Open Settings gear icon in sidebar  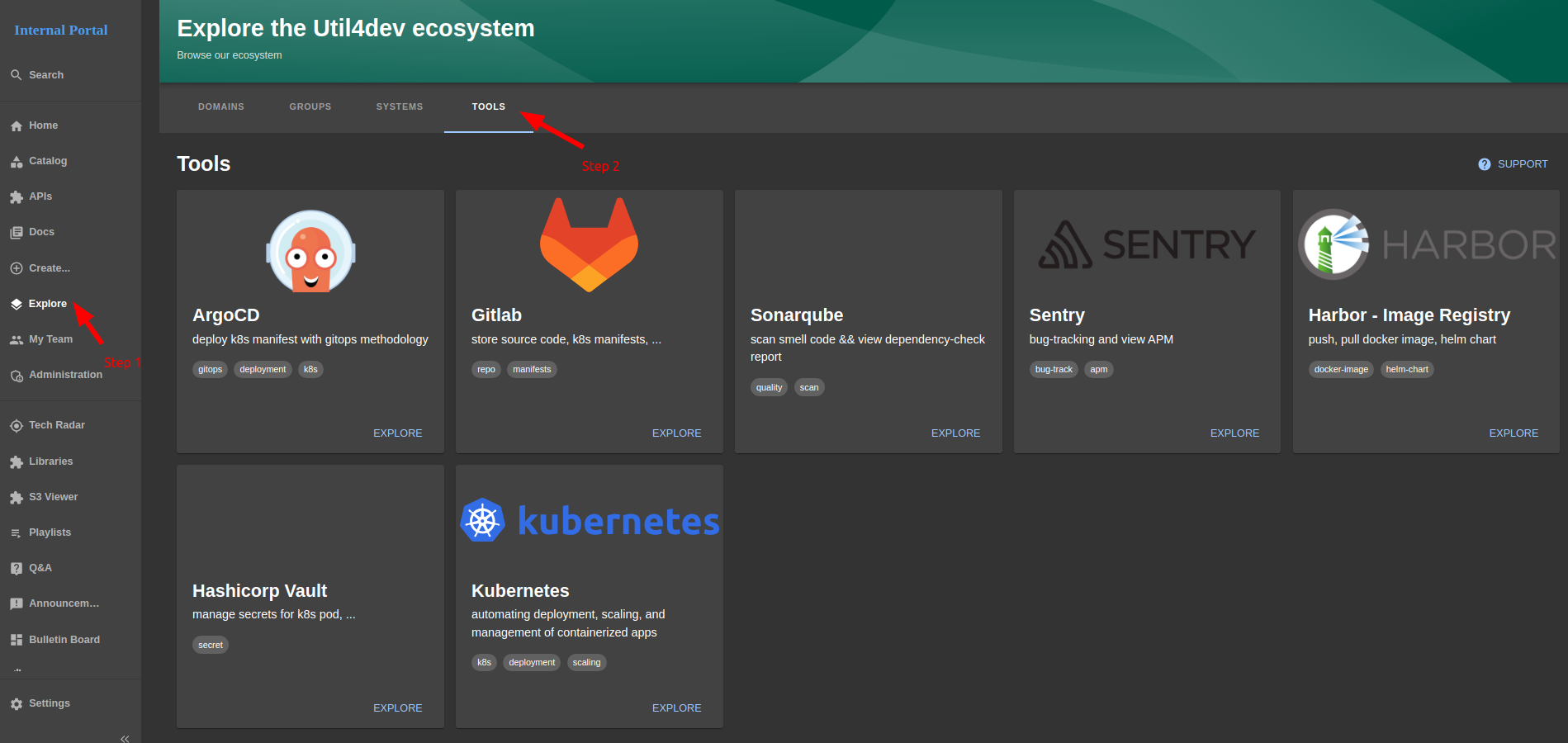[x=17, y=704]
